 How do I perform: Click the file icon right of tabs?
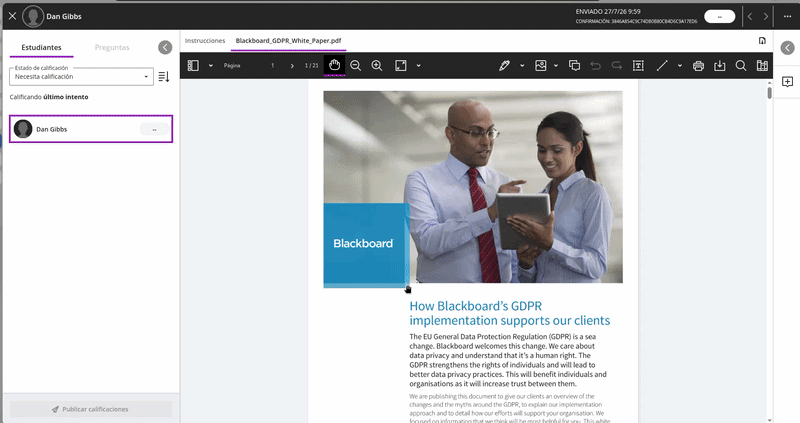762,41
